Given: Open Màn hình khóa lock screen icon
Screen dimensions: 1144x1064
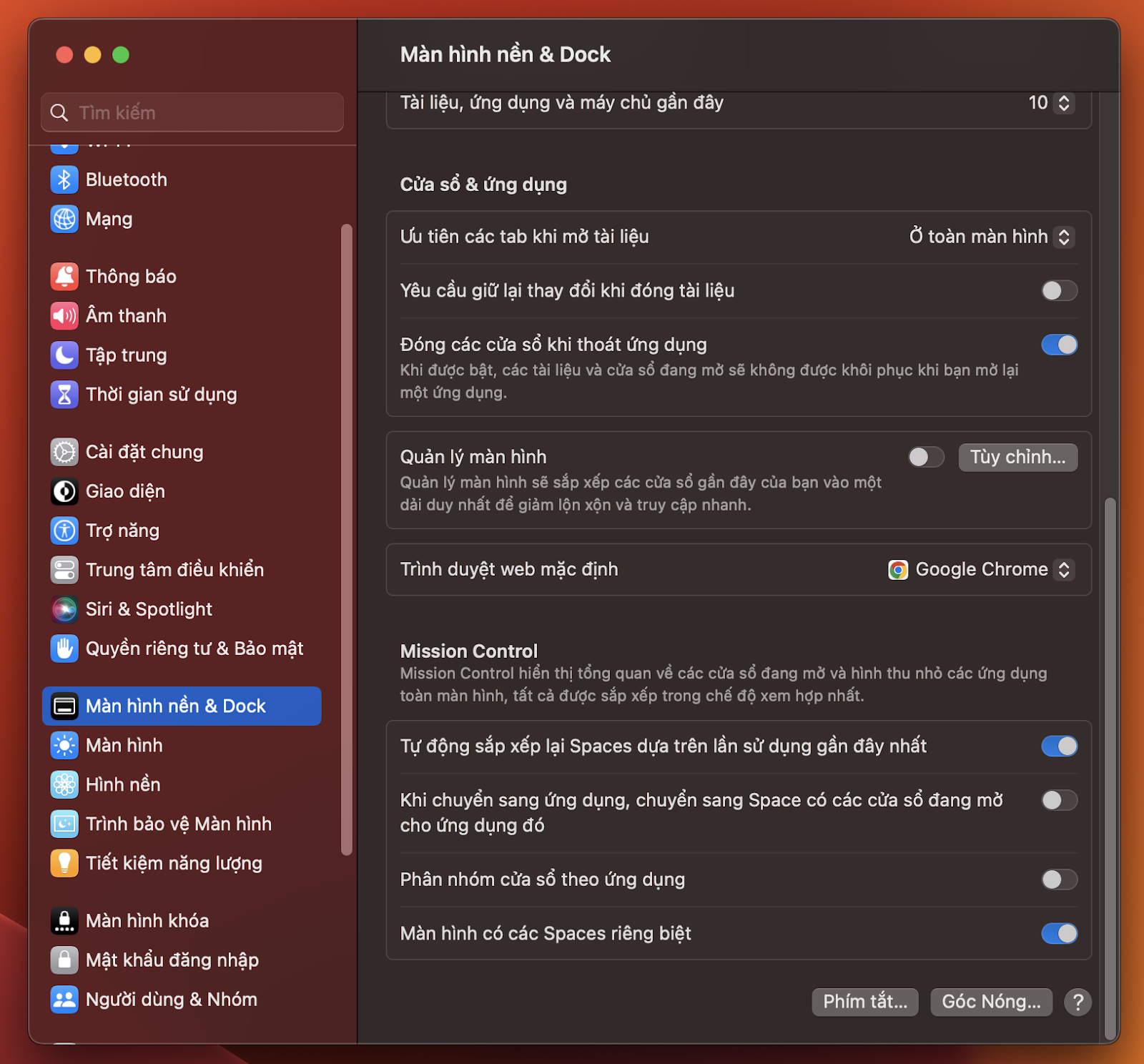Looking at the screenshot, I should click(64, 921).
